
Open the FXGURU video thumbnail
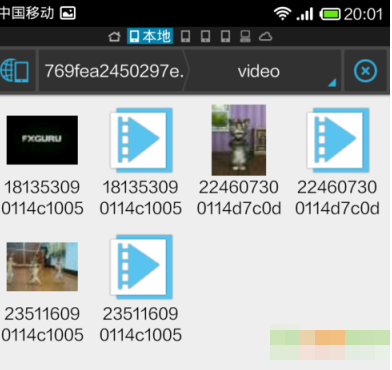click(x=42, y=140)
